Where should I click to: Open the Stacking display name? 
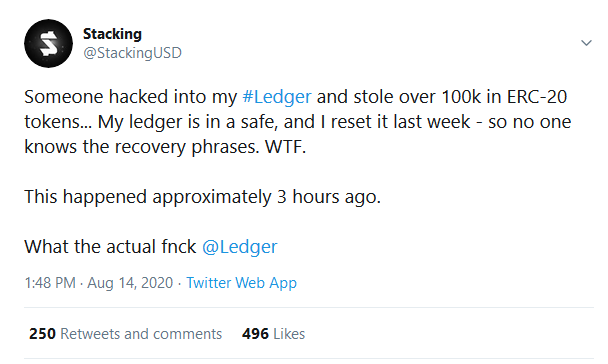[112, 34]
